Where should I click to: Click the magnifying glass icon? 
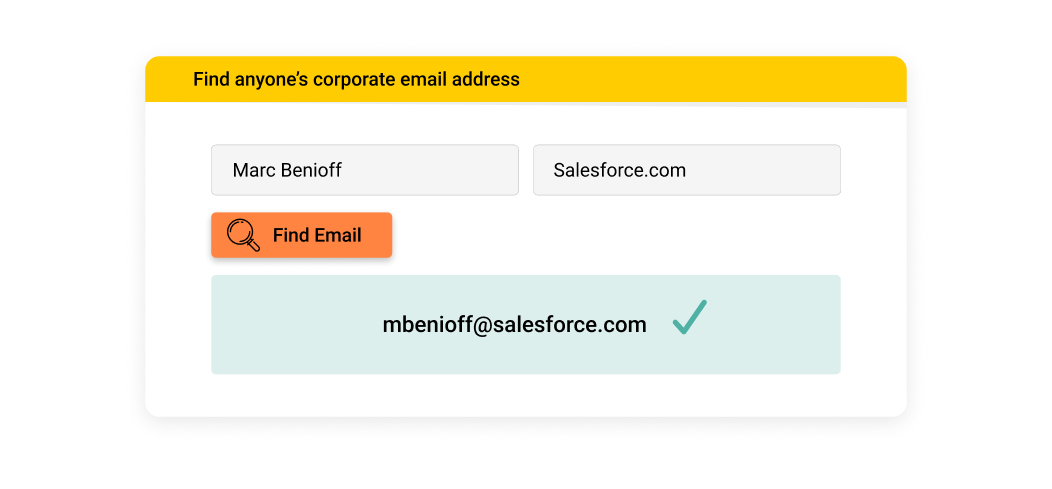point(243,235)
